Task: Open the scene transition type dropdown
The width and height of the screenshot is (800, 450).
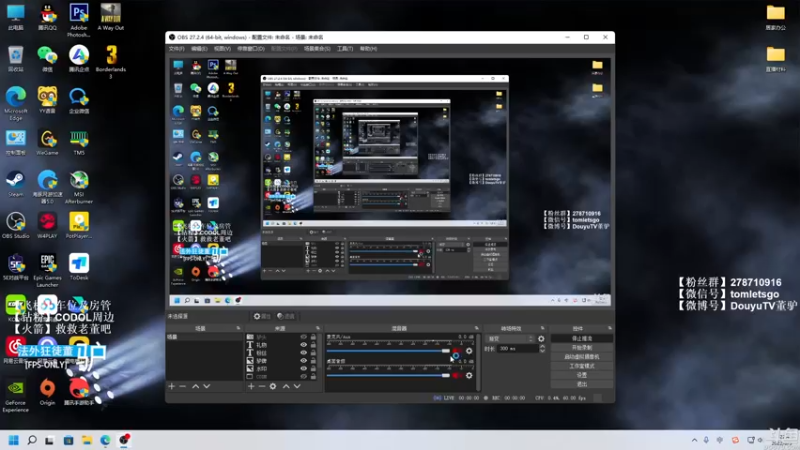Action: pyautogui.click(x=510, y=339)
